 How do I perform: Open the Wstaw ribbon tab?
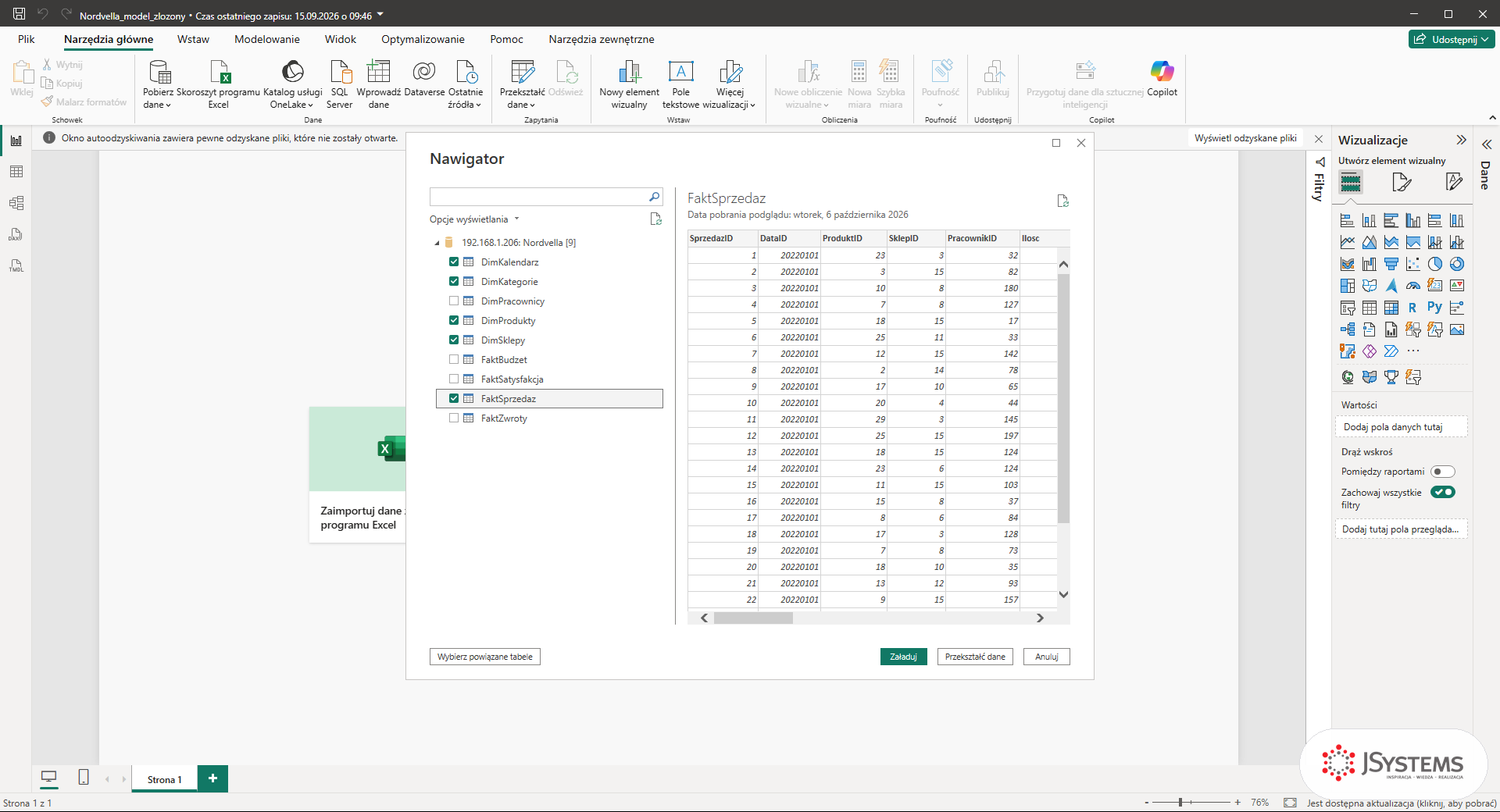click(x=193, y=39)
